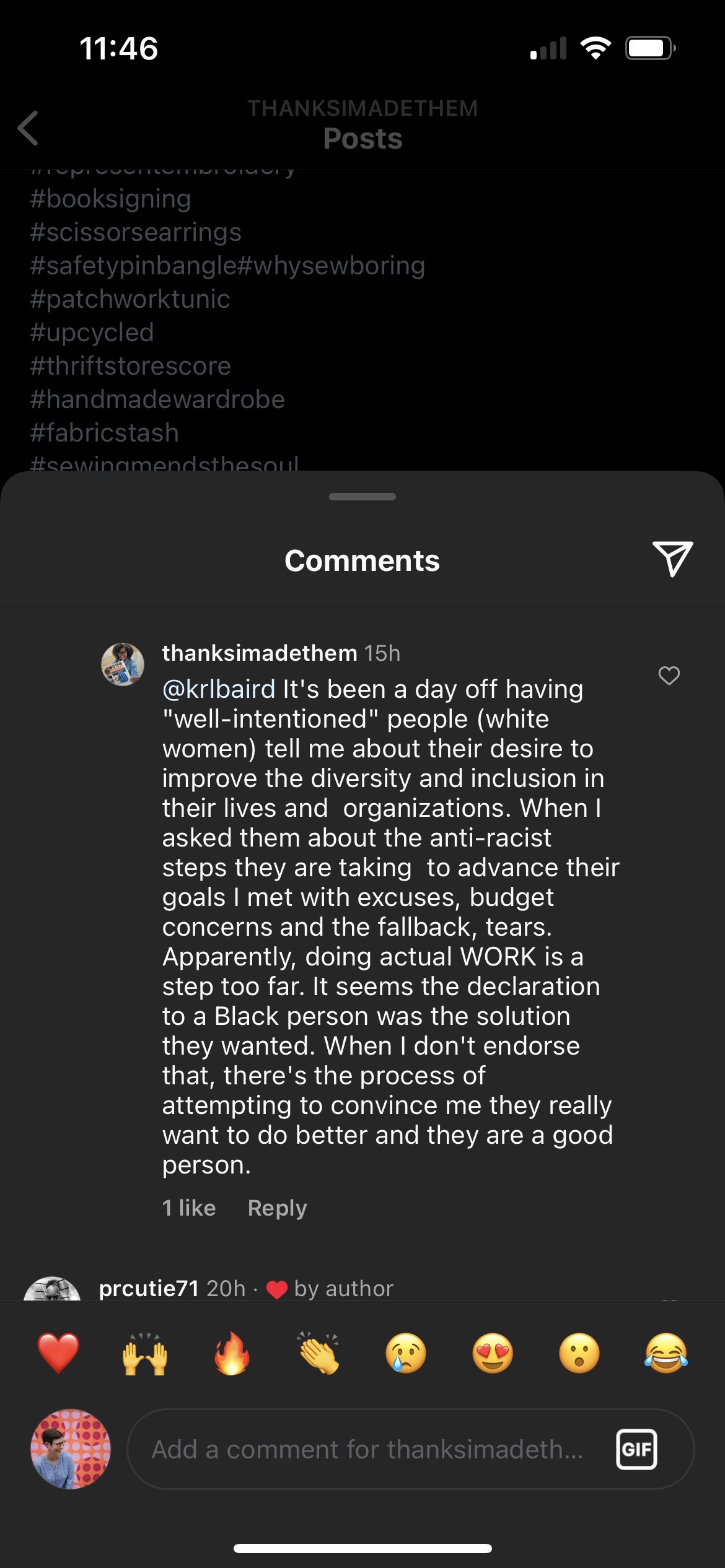This screenshot has width=725, height=1568.
Task: Tap the comments sheet drag handle
Action: 362,497
